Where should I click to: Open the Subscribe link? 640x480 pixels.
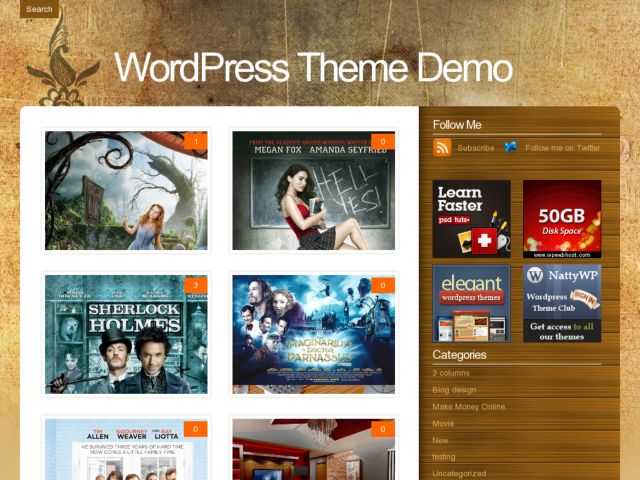(476, 148)
